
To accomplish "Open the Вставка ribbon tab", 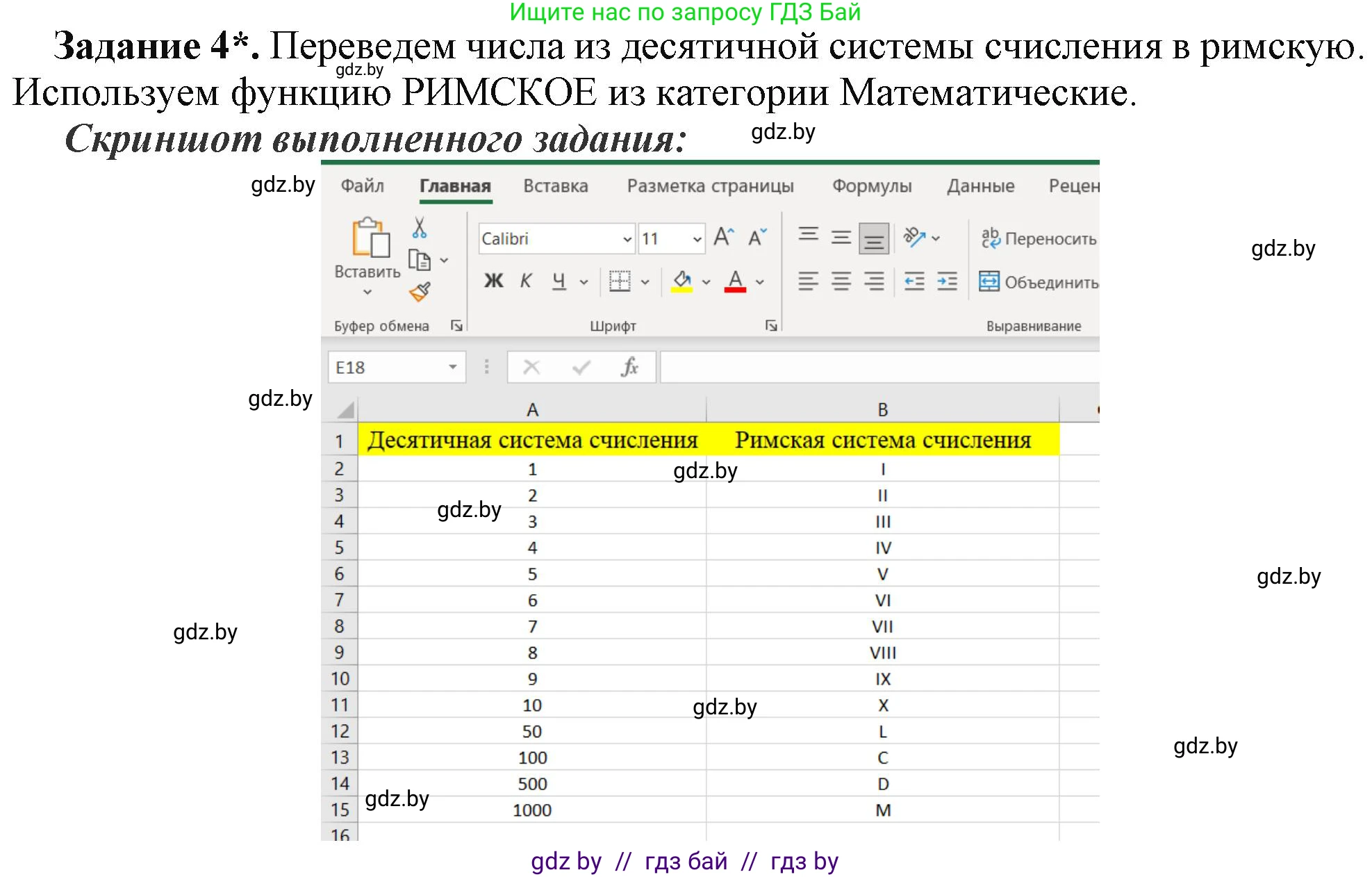I will pyautogui.click(x=554, y=186).
